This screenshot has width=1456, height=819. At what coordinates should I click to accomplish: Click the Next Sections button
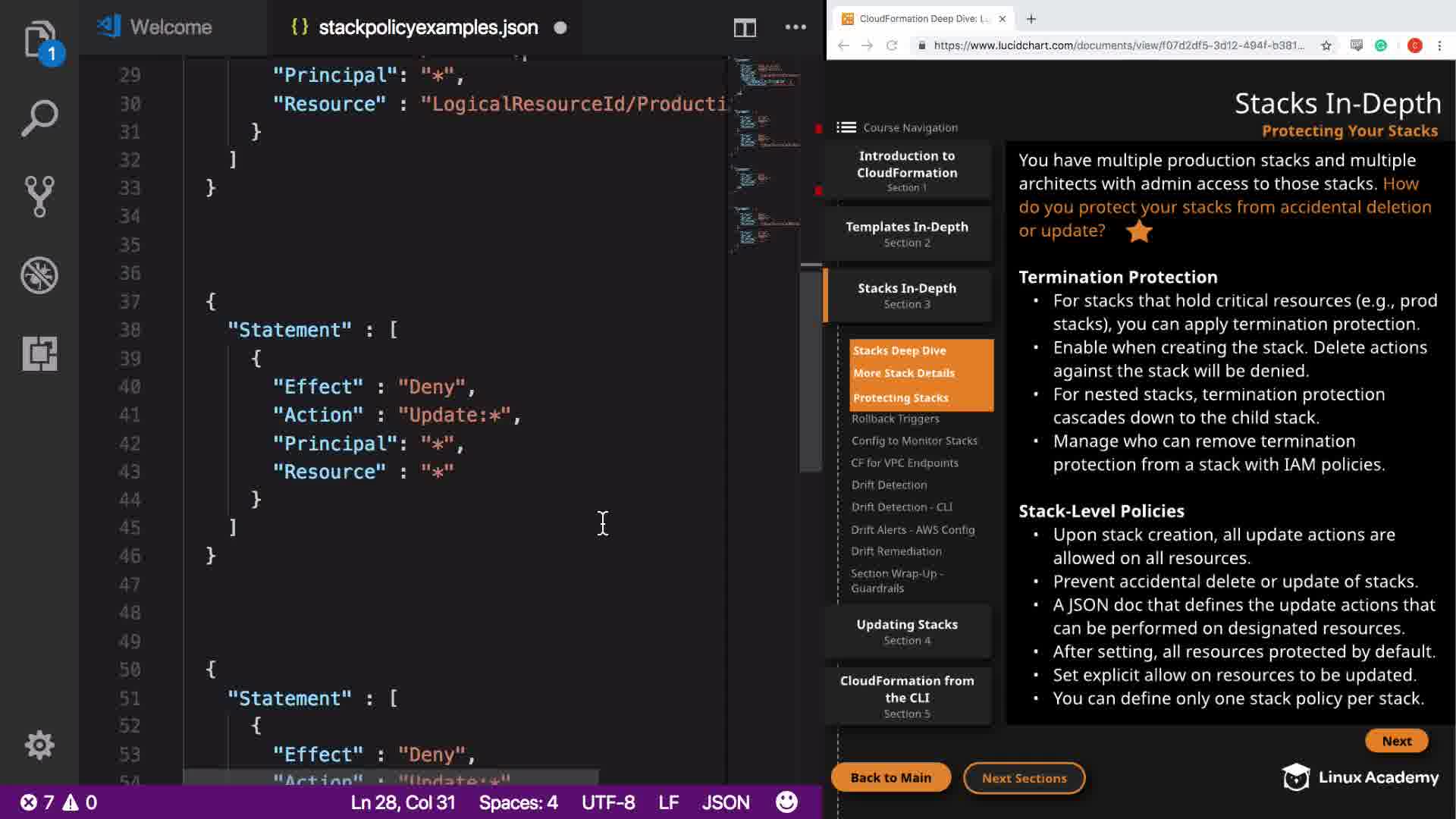[1024, 778]
